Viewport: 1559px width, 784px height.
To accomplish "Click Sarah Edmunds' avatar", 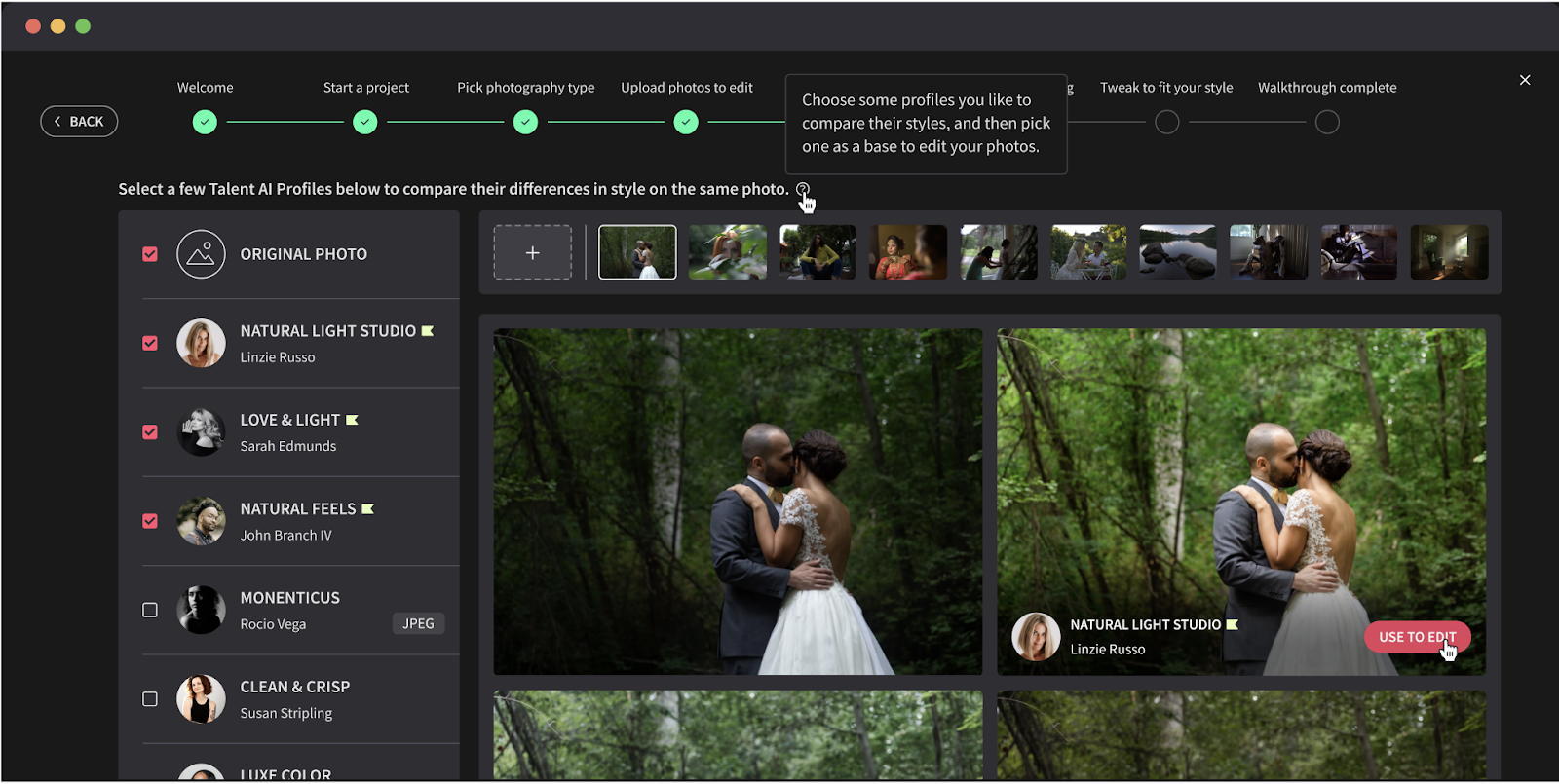I will pos(201,431).
